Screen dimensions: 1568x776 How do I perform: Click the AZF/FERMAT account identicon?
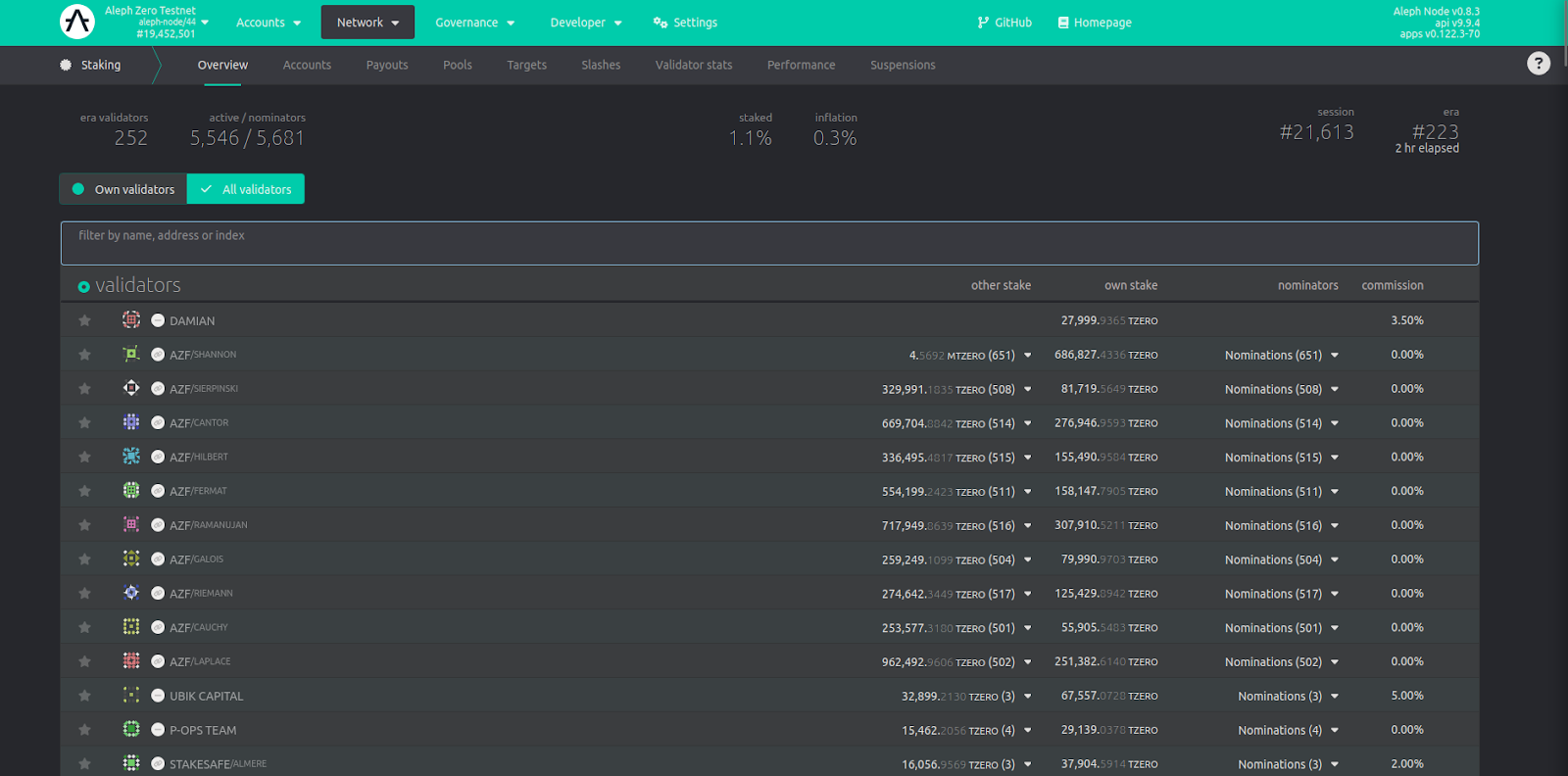pyautogui.click(x=131, y=490)
